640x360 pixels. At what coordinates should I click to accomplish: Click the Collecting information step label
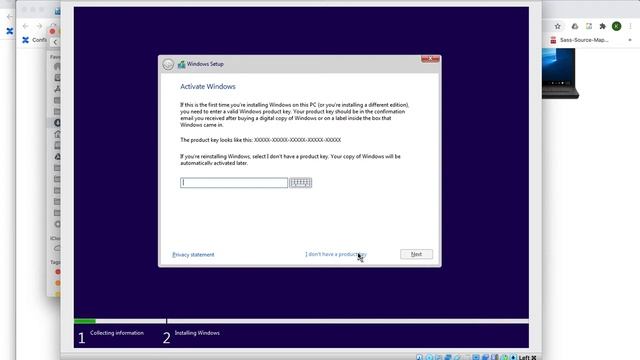pyautogui.click(x=117, y=333)
